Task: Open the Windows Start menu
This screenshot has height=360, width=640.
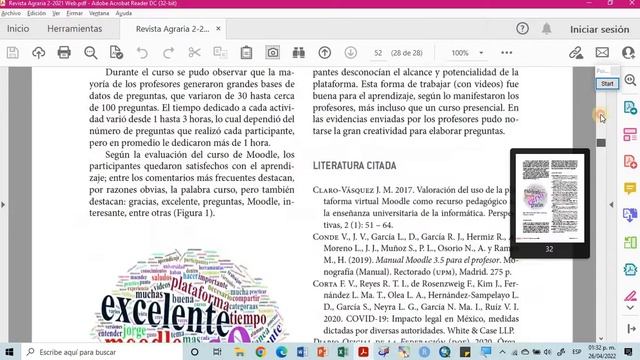Action: tap(9, 352)
